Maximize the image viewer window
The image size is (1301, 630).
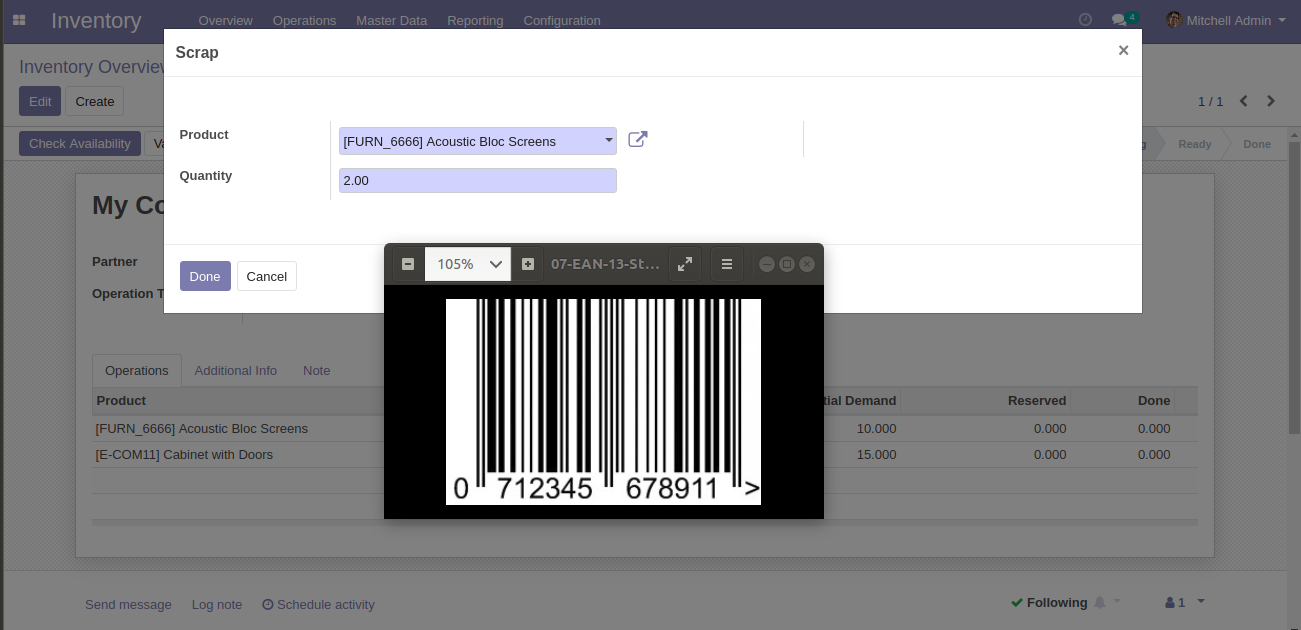pos(787,264)
